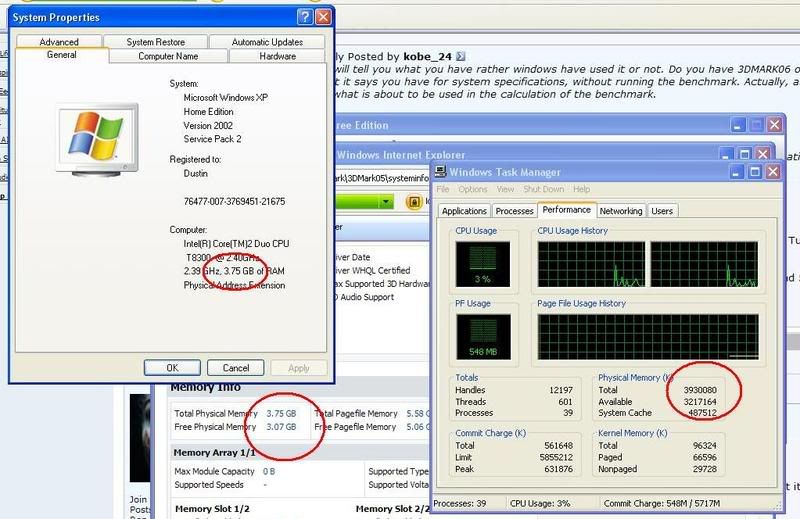Open the File menu in Task Manager

(443, 189)
